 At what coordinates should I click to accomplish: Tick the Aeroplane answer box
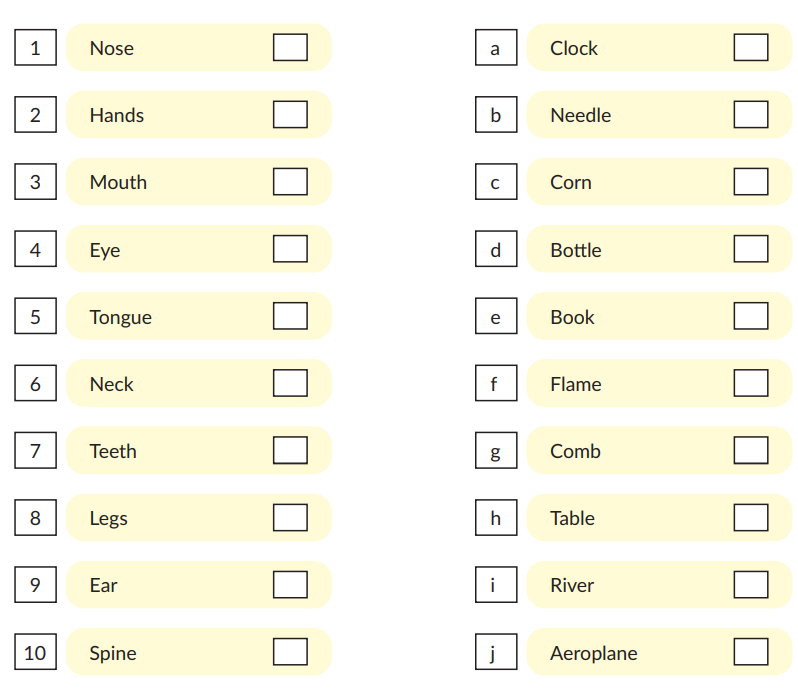pyautogui.click(x=751, y=652)
